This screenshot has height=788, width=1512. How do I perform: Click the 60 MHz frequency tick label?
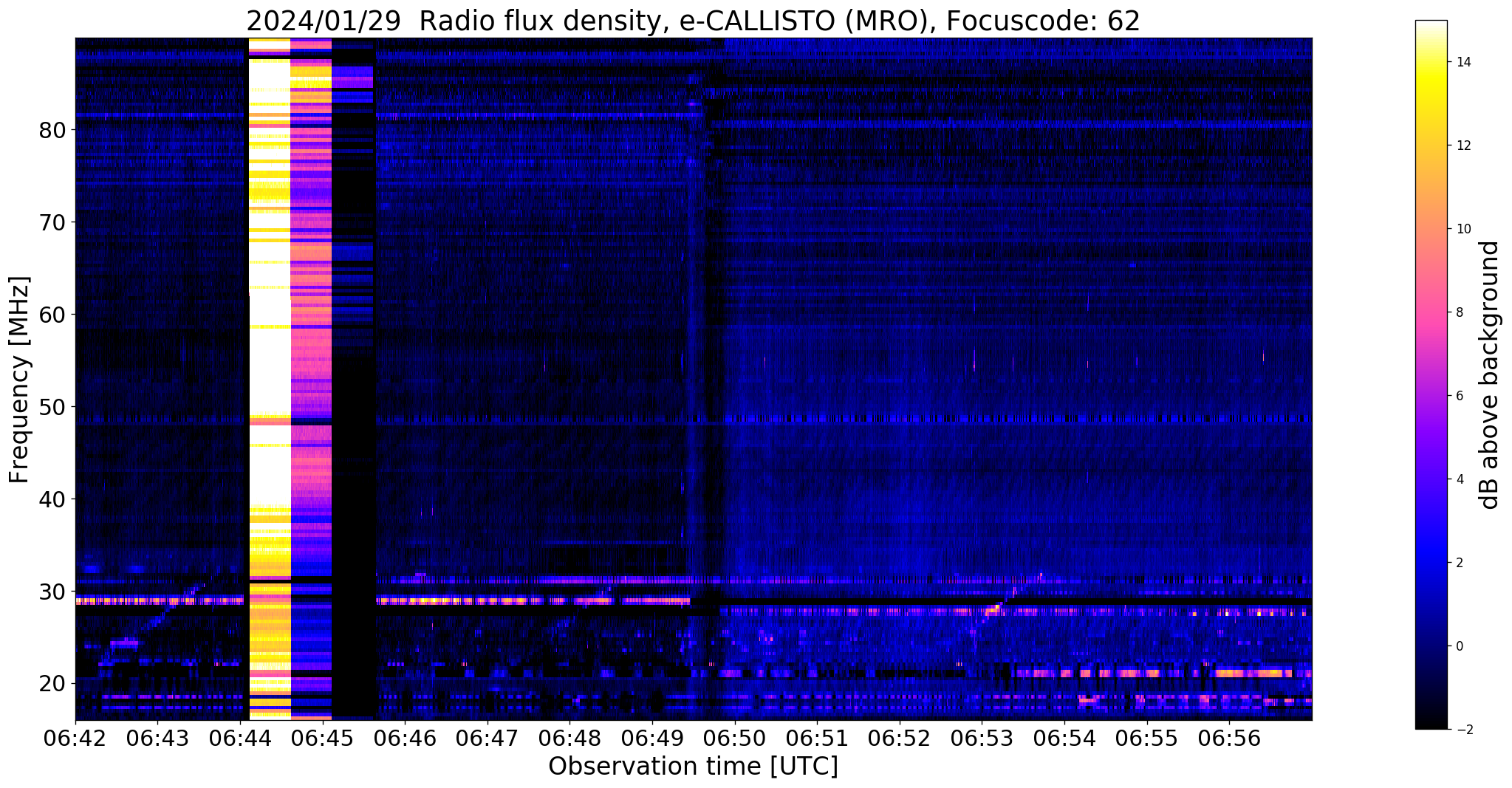point(53,314)
